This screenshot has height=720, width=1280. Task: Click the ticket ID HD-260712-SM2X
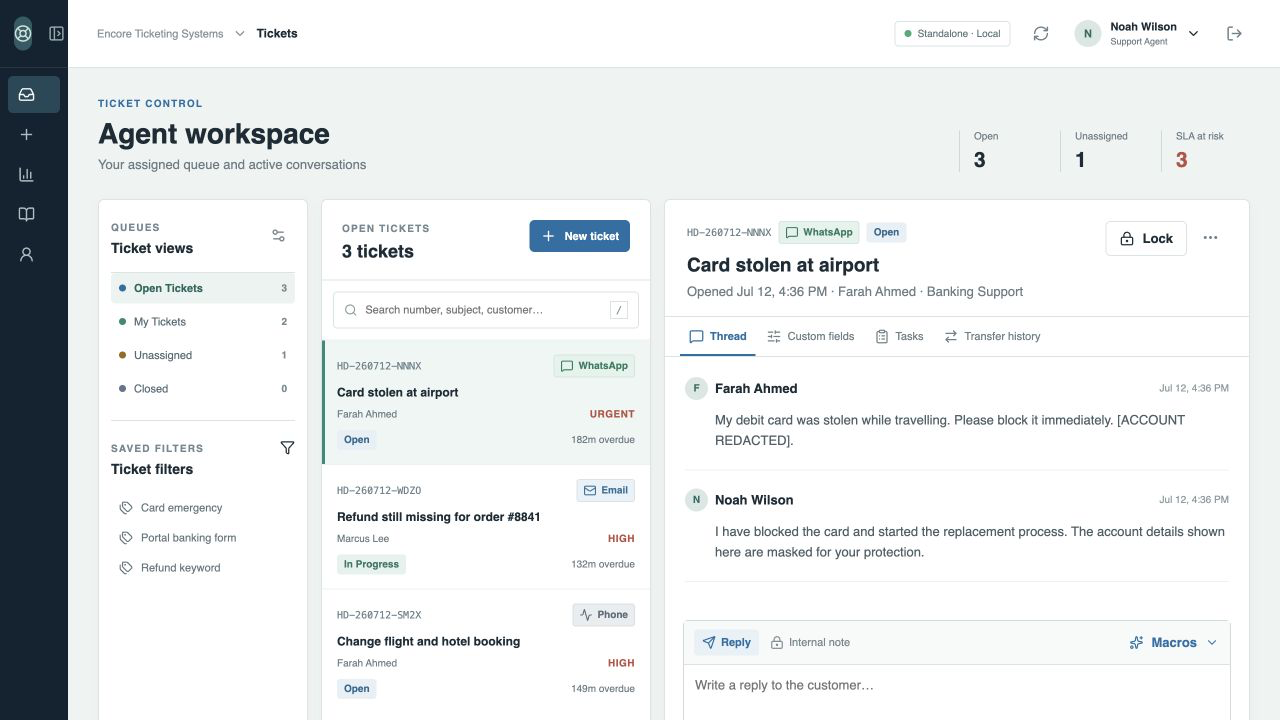pyautogui.click(x=379, y=615)
